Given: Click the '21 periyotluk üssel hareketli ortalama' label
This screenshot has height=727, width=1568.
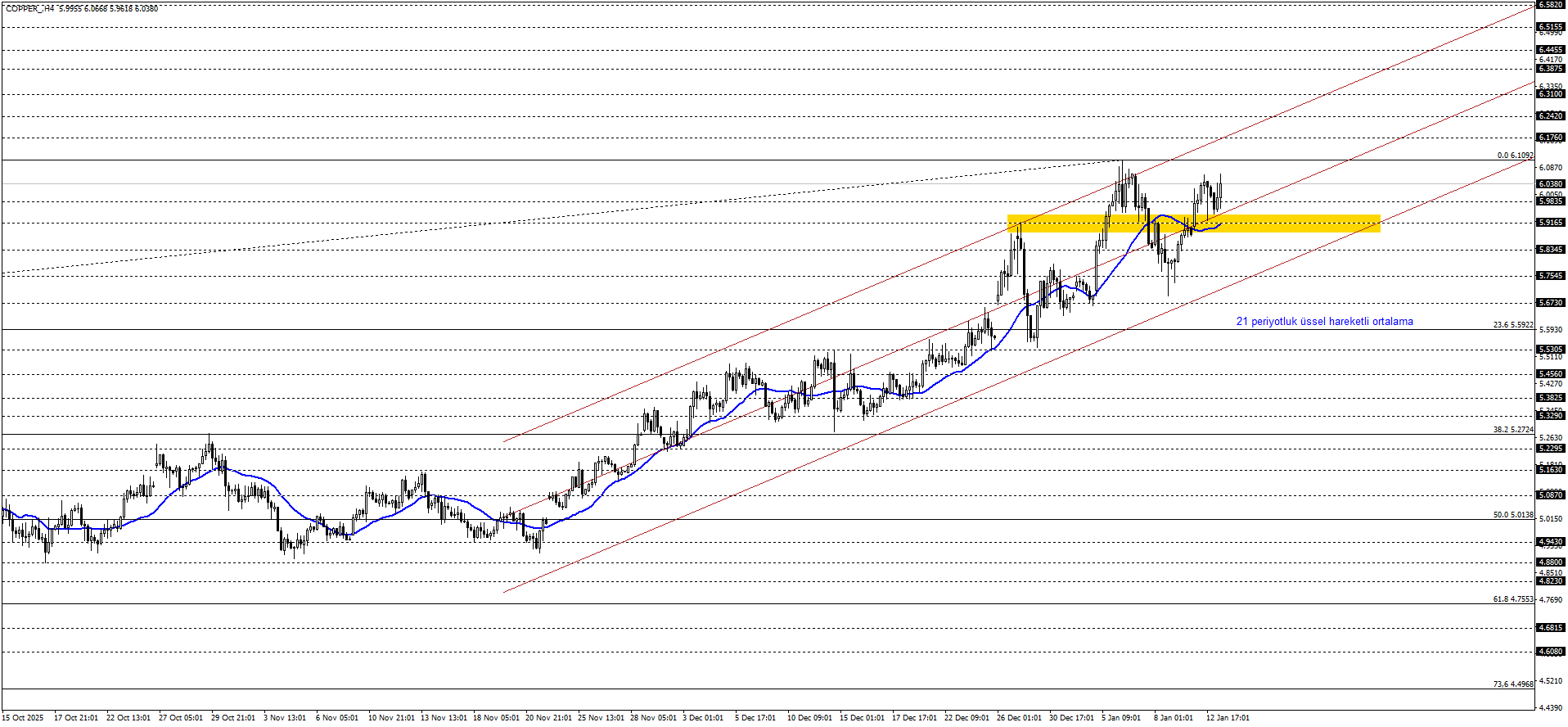Looking at the screenshot, I should 1323,322.
